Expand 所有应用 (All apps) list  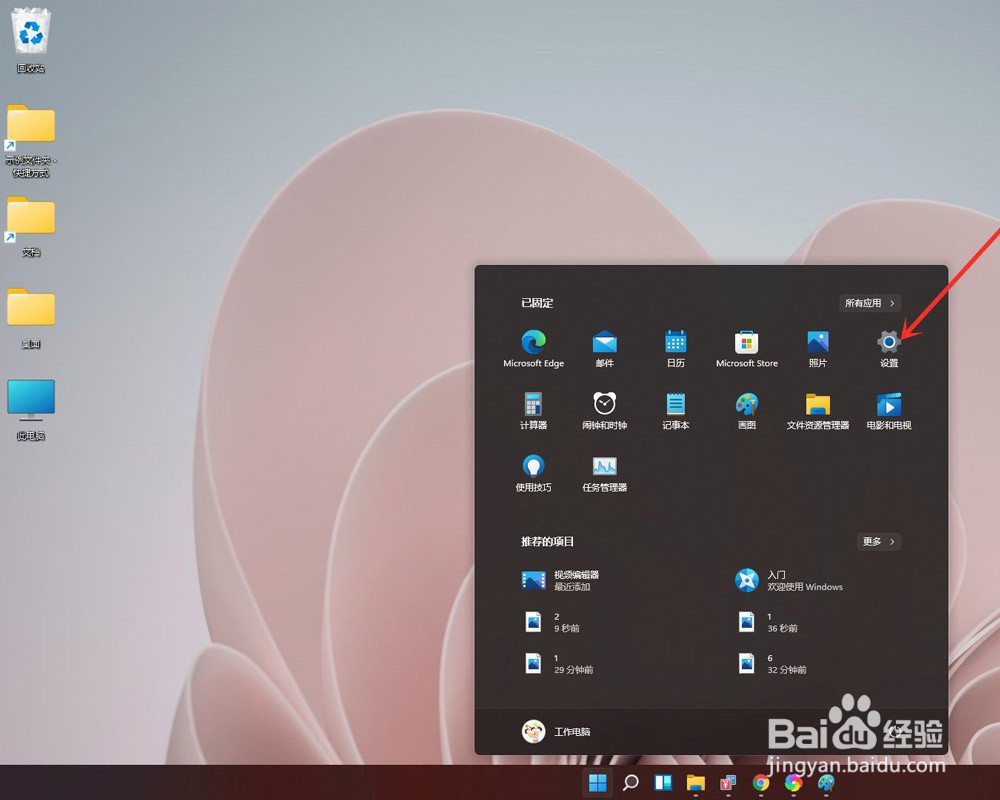click(870, 303)
